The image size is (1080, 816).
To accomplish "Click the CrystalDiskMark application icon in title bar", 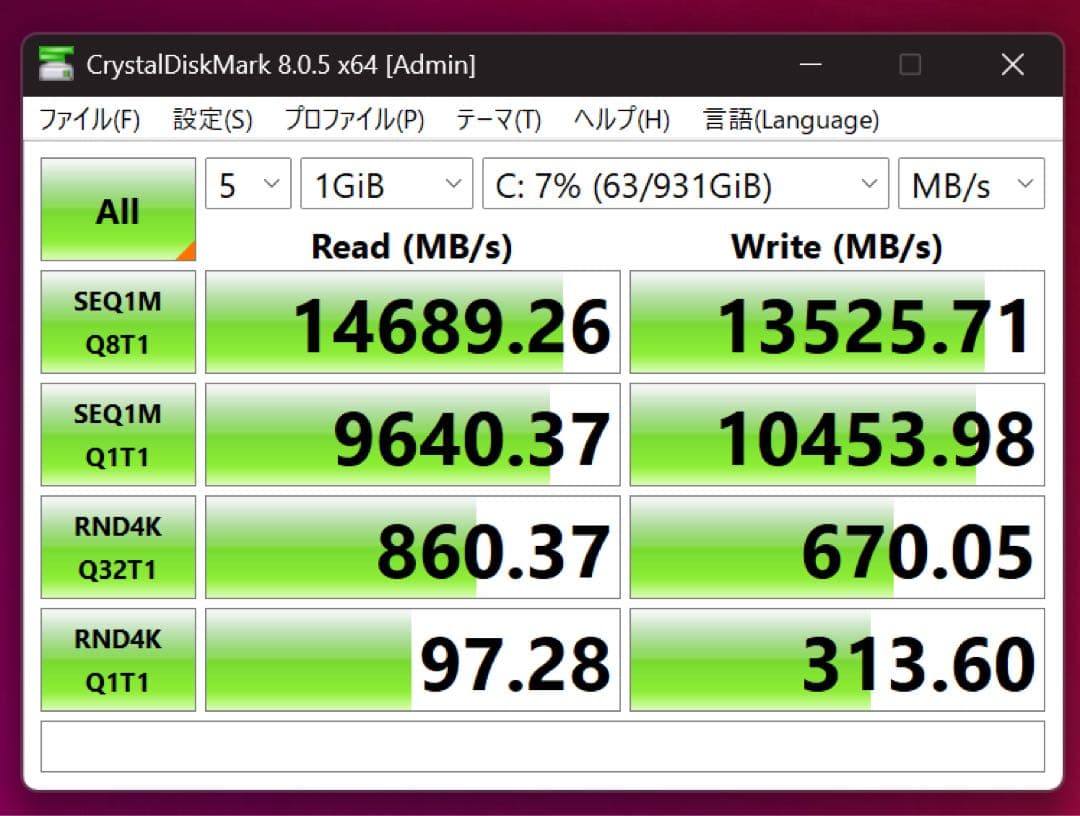I will tap(57, 64).
